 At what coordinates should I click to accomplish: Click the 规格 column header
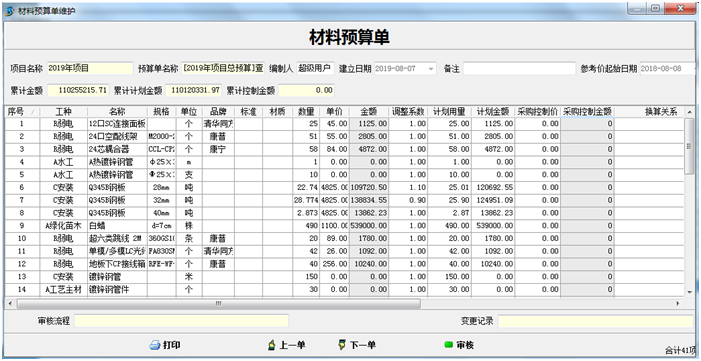[161, 111]
